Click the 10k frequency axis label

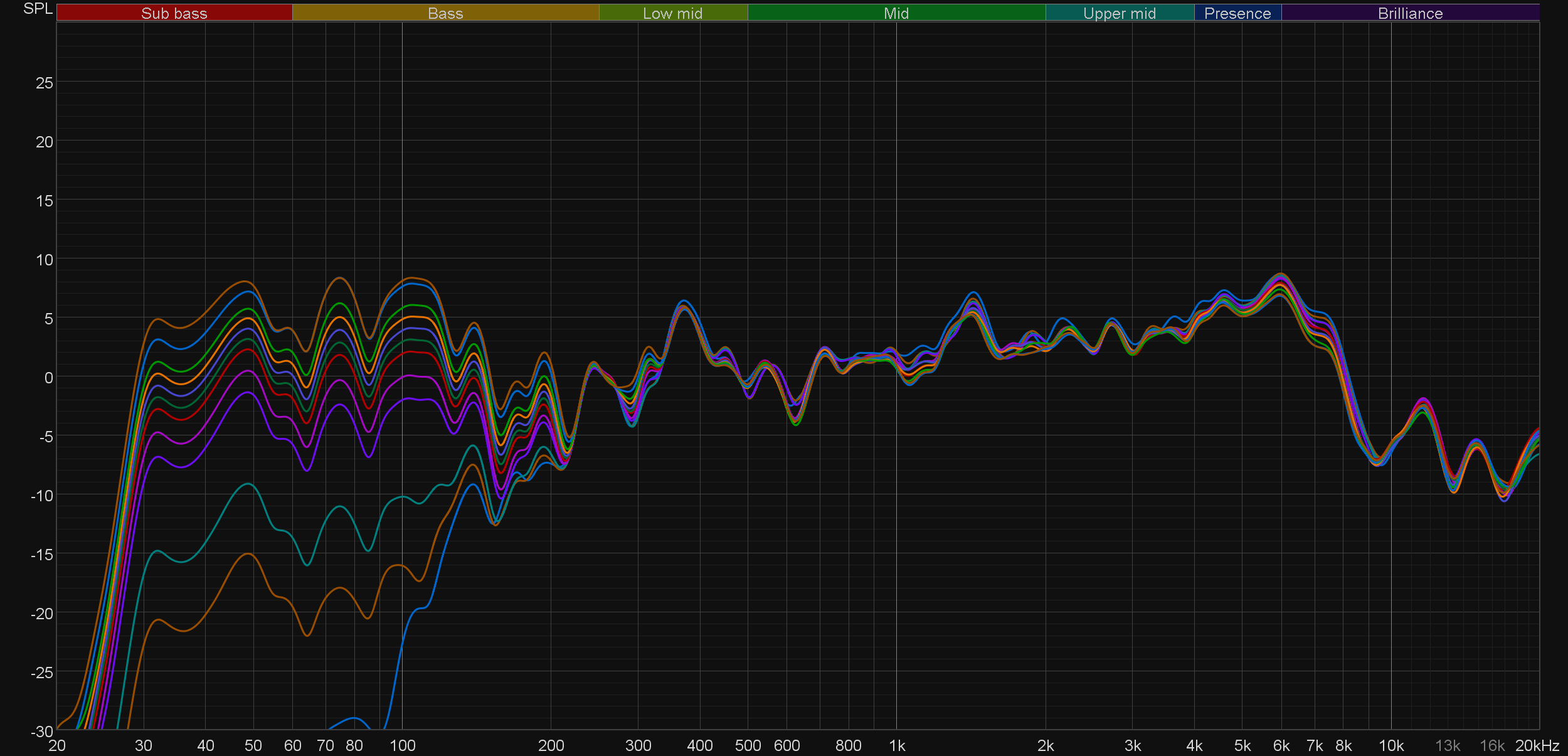click(x=1391, y=746)
